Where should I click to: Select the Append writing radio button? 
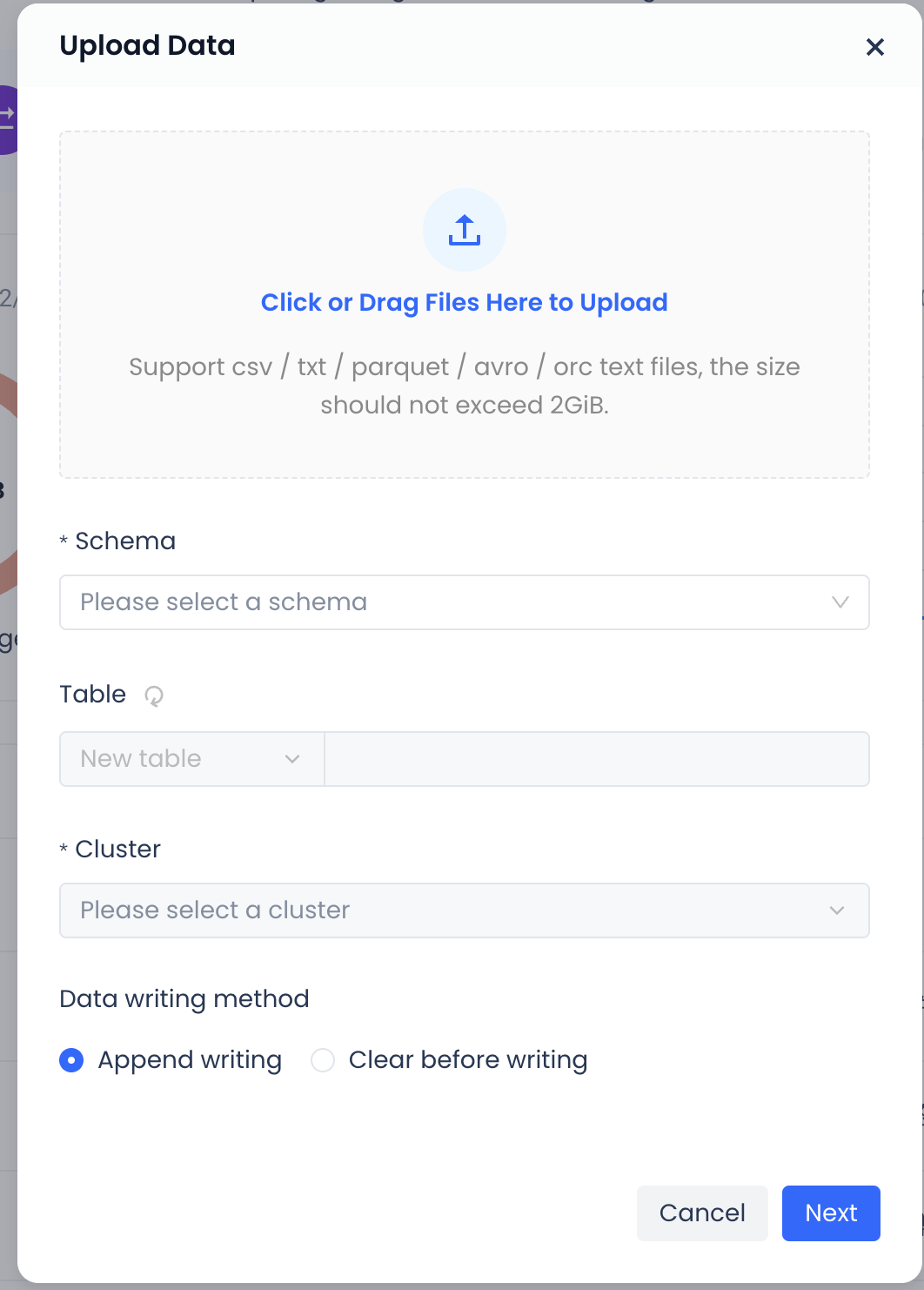[x=71, y=1060]
